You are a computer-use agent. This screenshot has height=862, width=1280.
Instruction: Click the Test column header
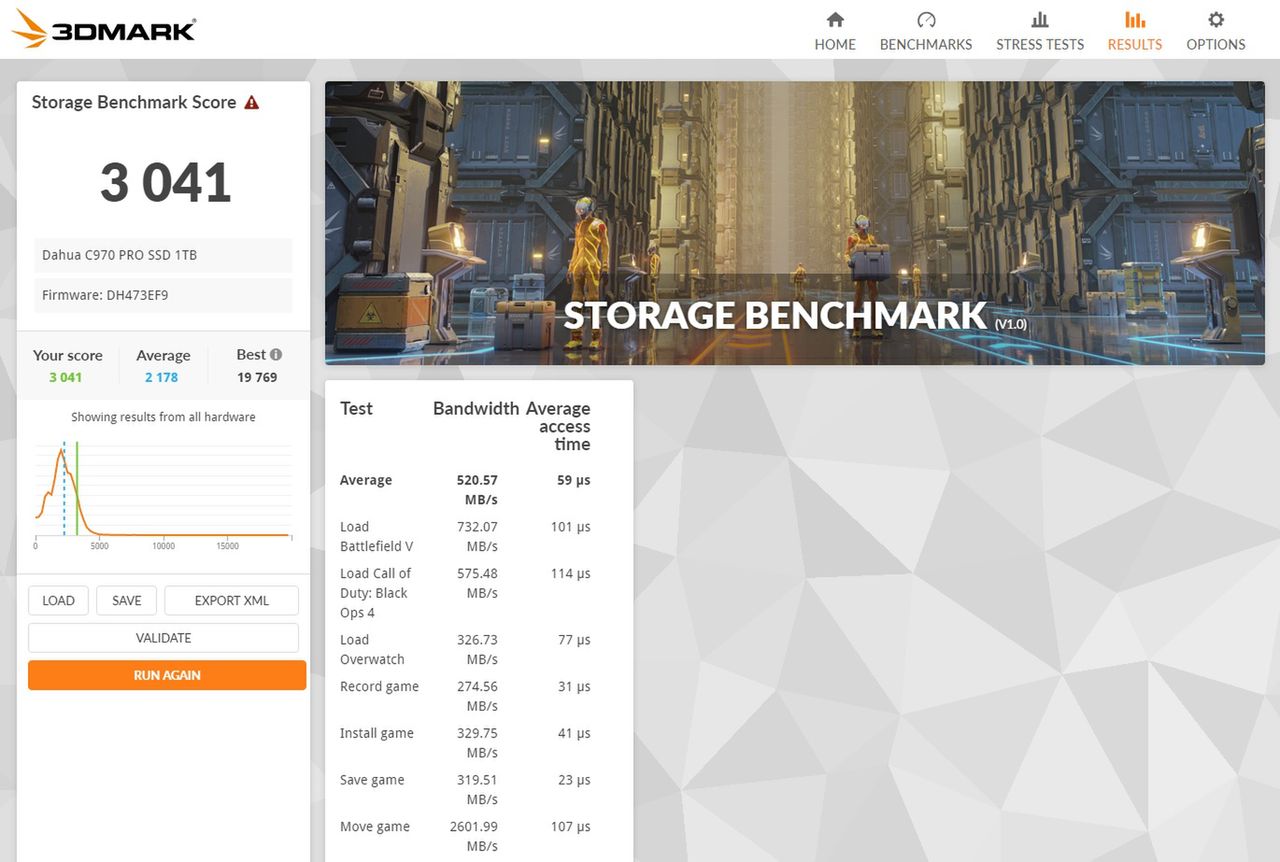point(356,408)
